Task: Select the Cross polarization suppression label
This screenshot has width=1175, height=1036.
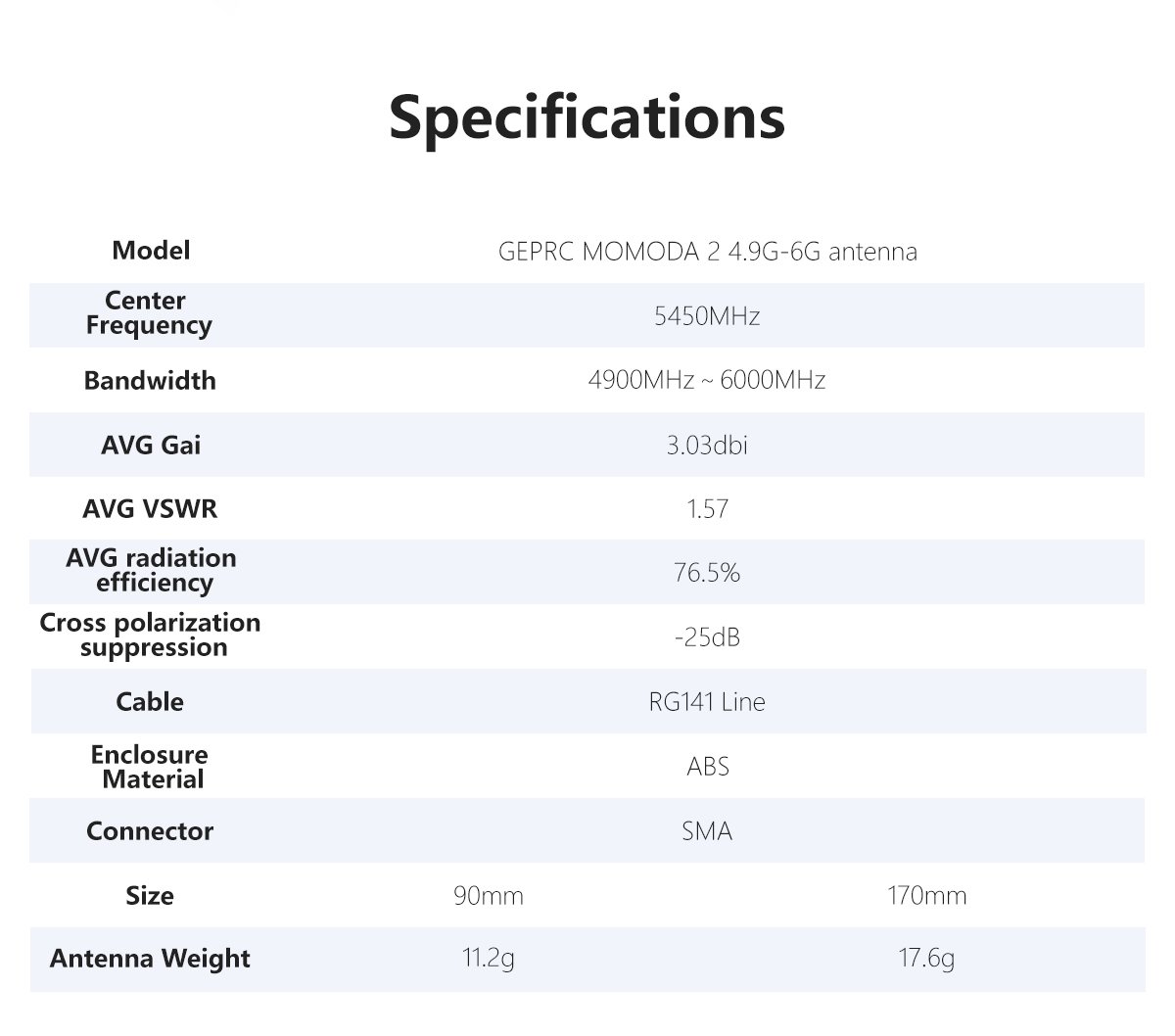Action: [x=150, y=635]
